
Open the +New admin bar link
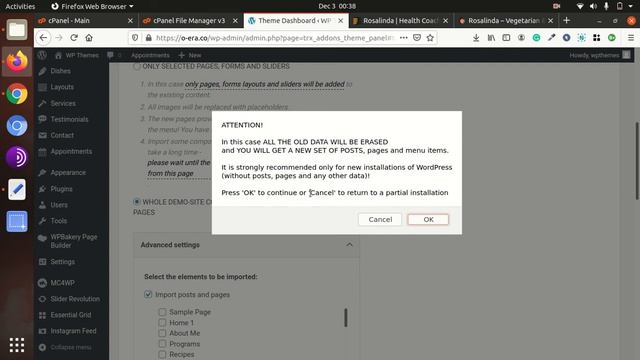point(190,55)
